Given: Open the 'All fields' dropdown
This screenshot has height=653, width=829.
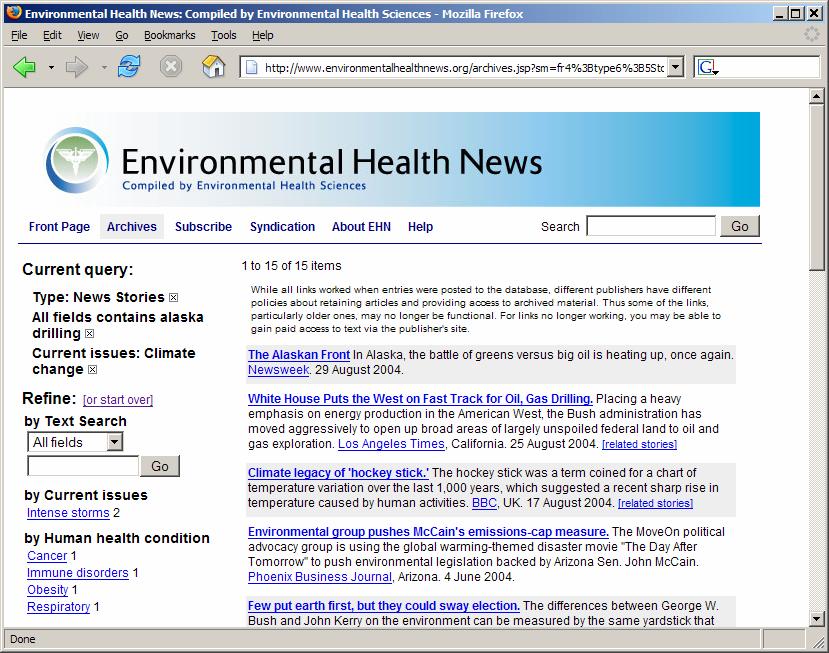Looking at the screenshot, I should tap(75, 442).
